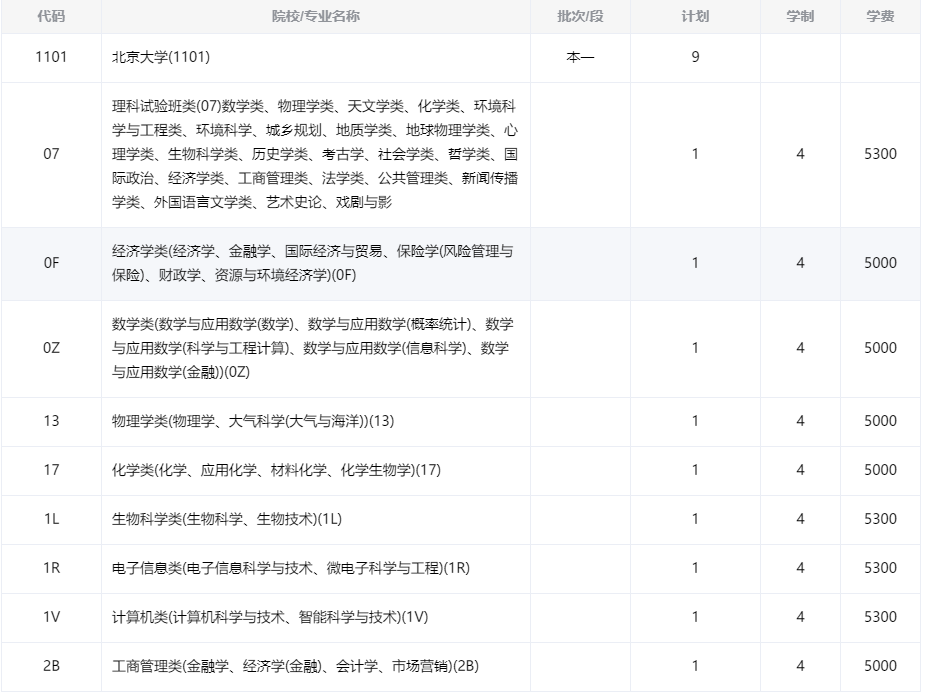The height and width of the screenshot is (692, 926).
Task: Click the 学制 value in the 07 row
Action: (x=800, y=154)
